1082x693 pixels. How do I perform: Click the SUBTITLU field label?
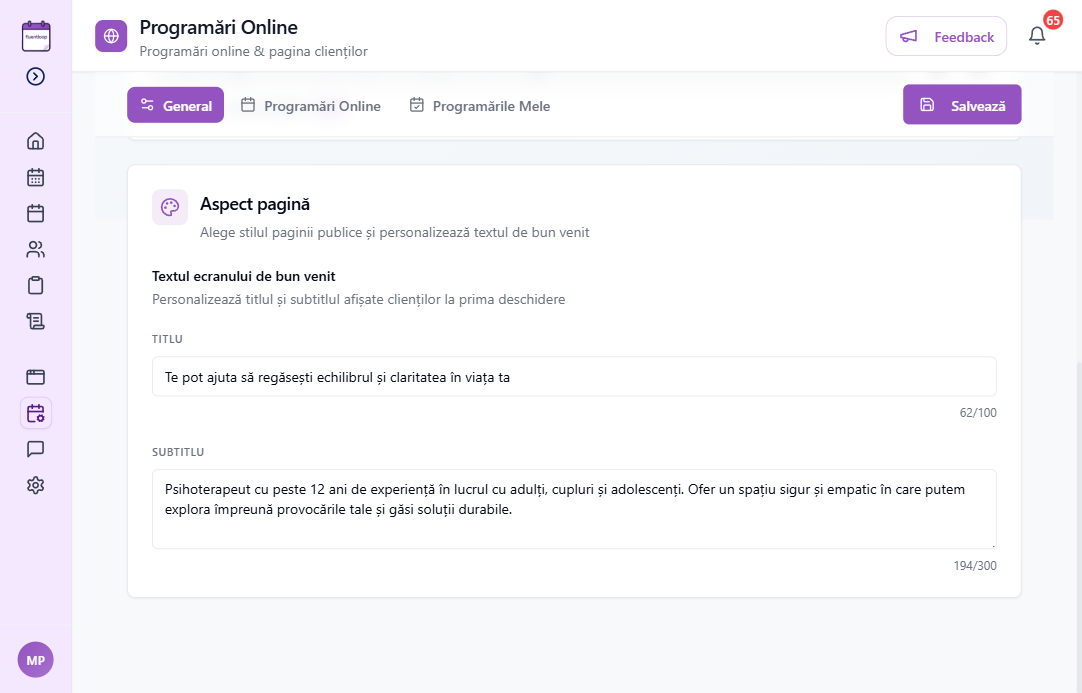click(178, 452)
